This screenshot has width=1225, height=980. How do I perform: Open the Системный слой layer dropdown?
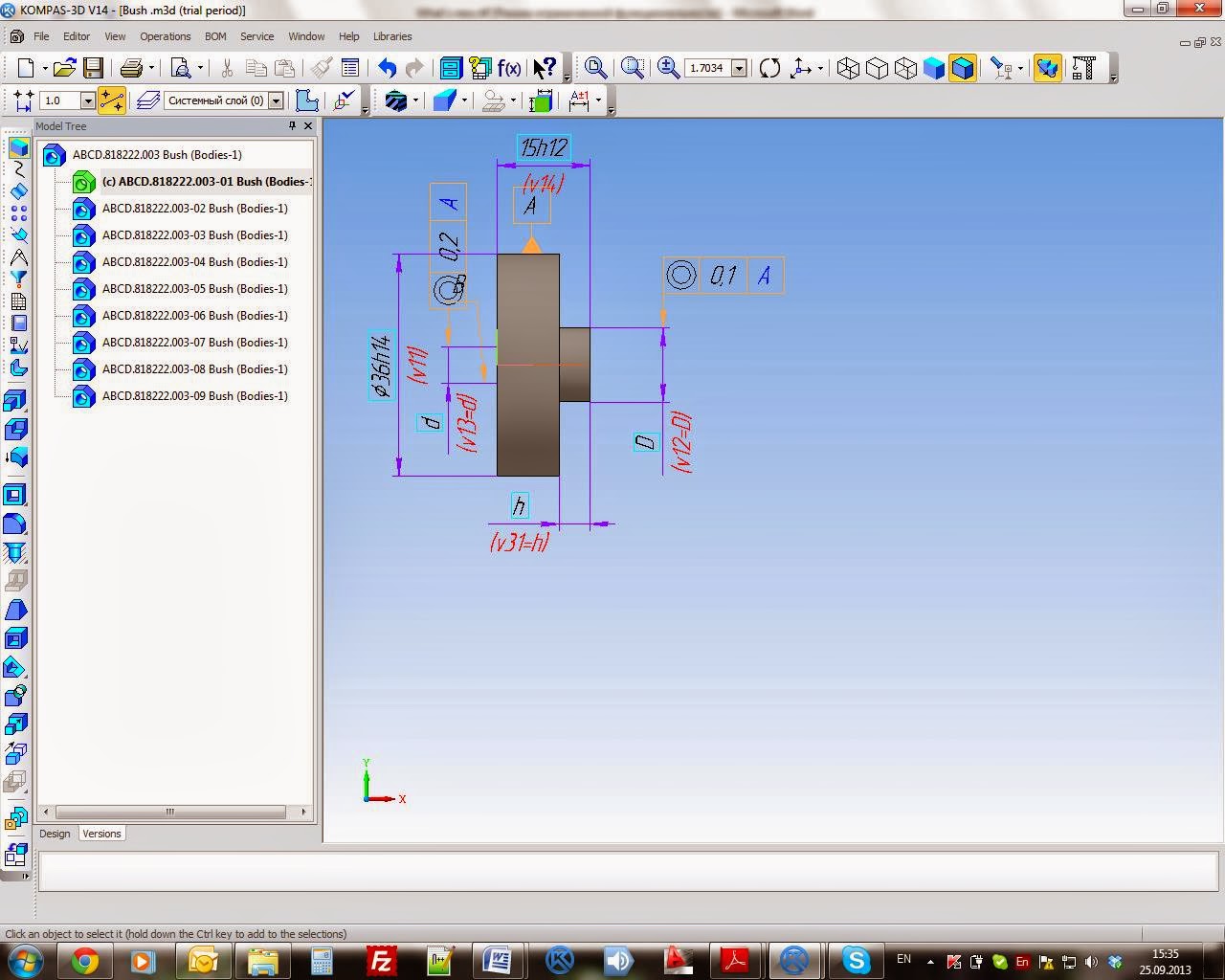[277, 100]
